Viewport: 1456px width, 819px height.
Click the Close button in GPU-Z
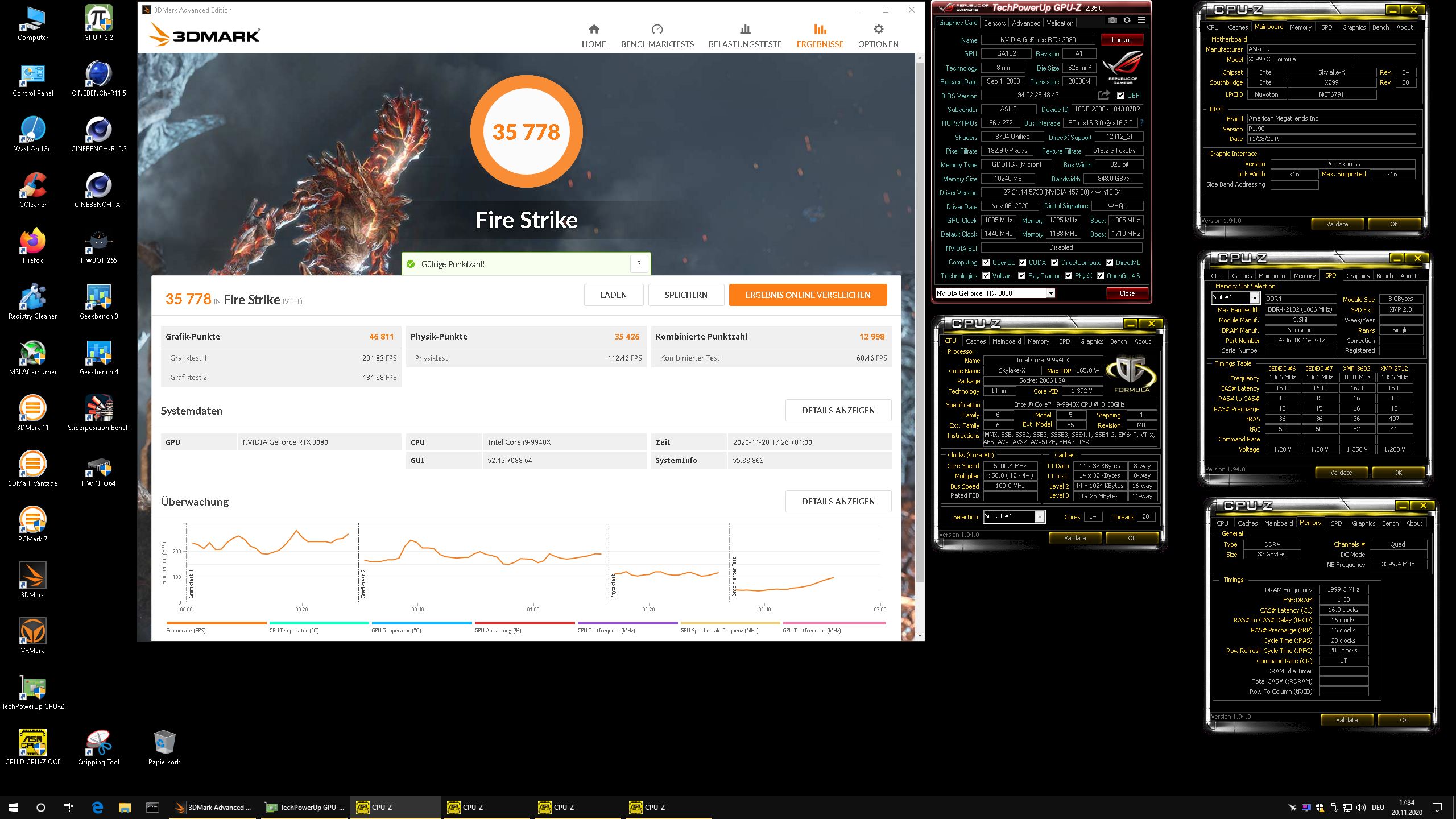(x=1127, y=293)
